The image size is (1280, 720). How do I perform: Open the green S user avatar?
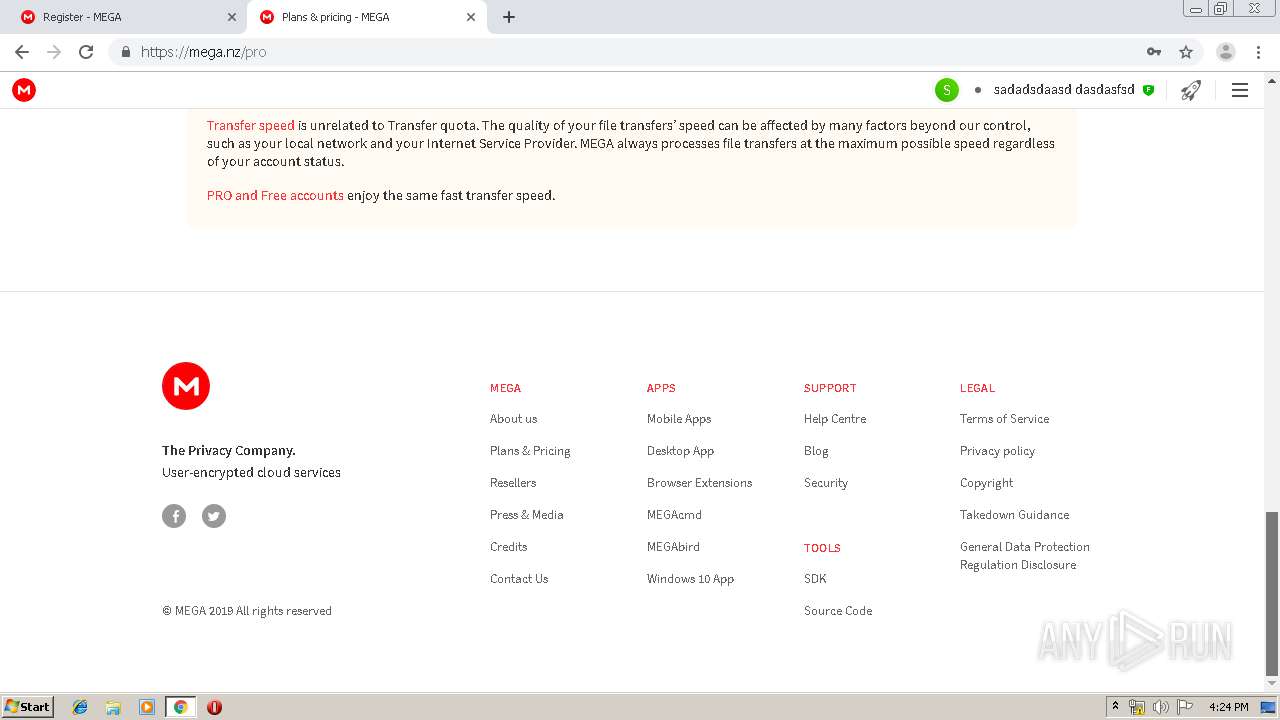click(x=946, y=90)
